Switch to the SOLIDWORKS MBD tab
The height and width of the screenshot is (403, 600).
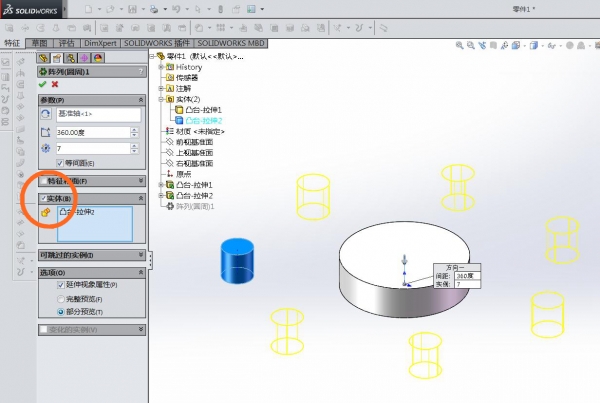(231, 43)
